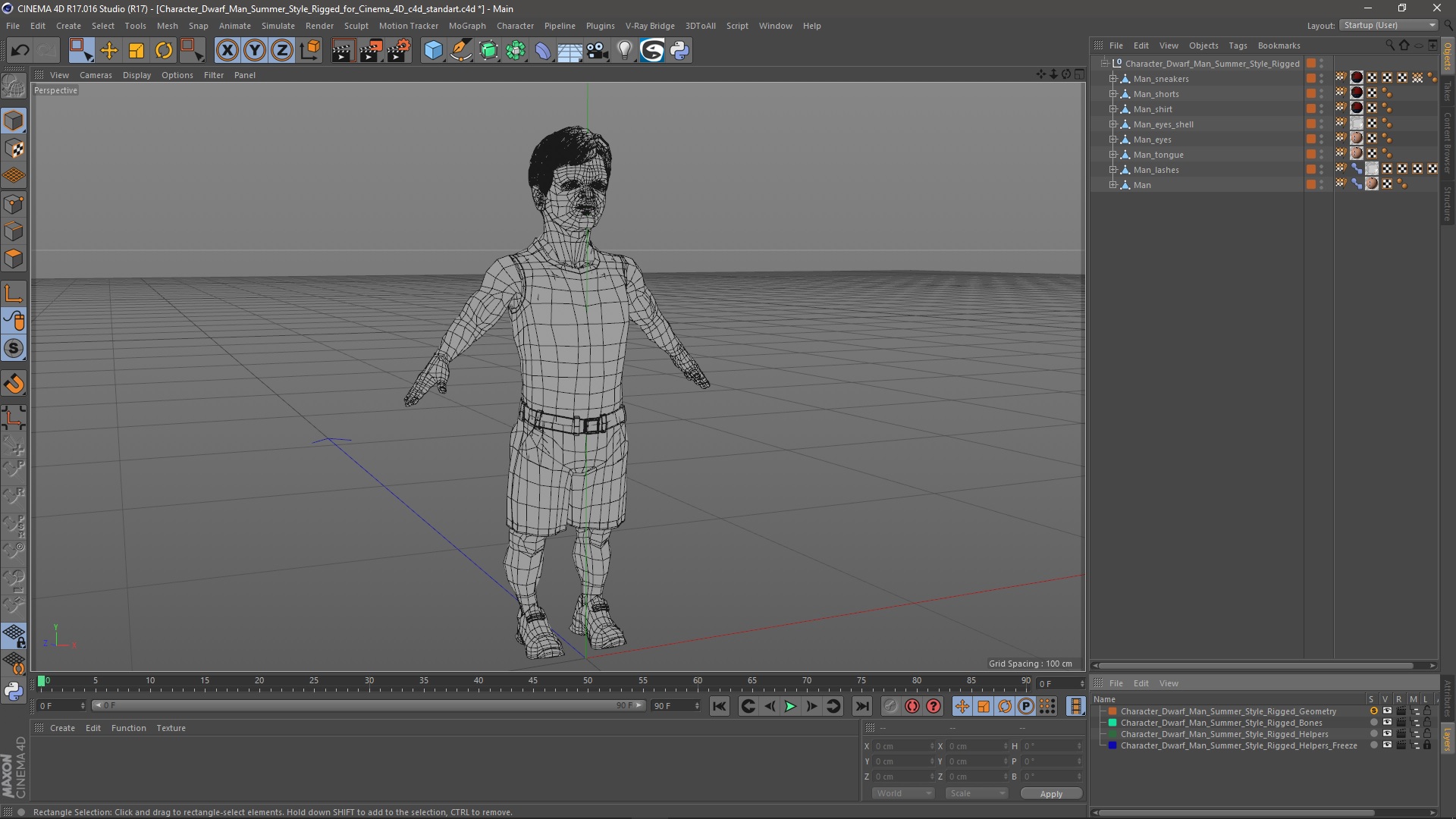
Task: Open the Character menu
Action: point(515,26)
